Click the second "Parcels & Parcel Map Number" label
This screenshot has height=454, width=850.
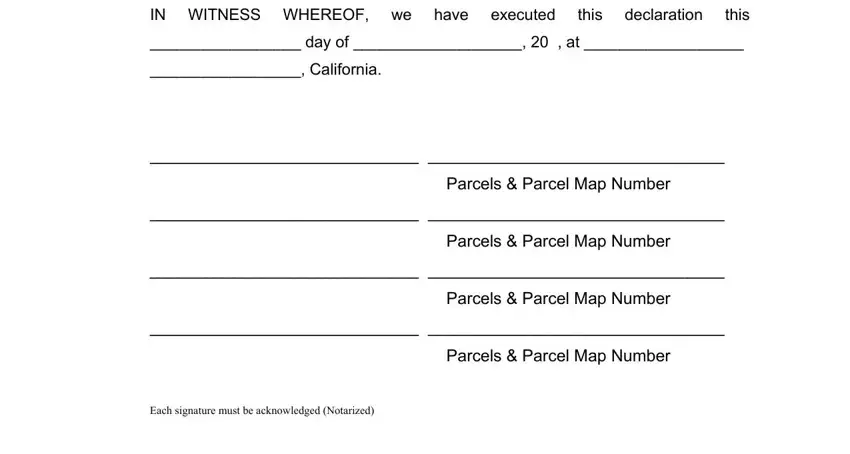(x=558, y=241)
